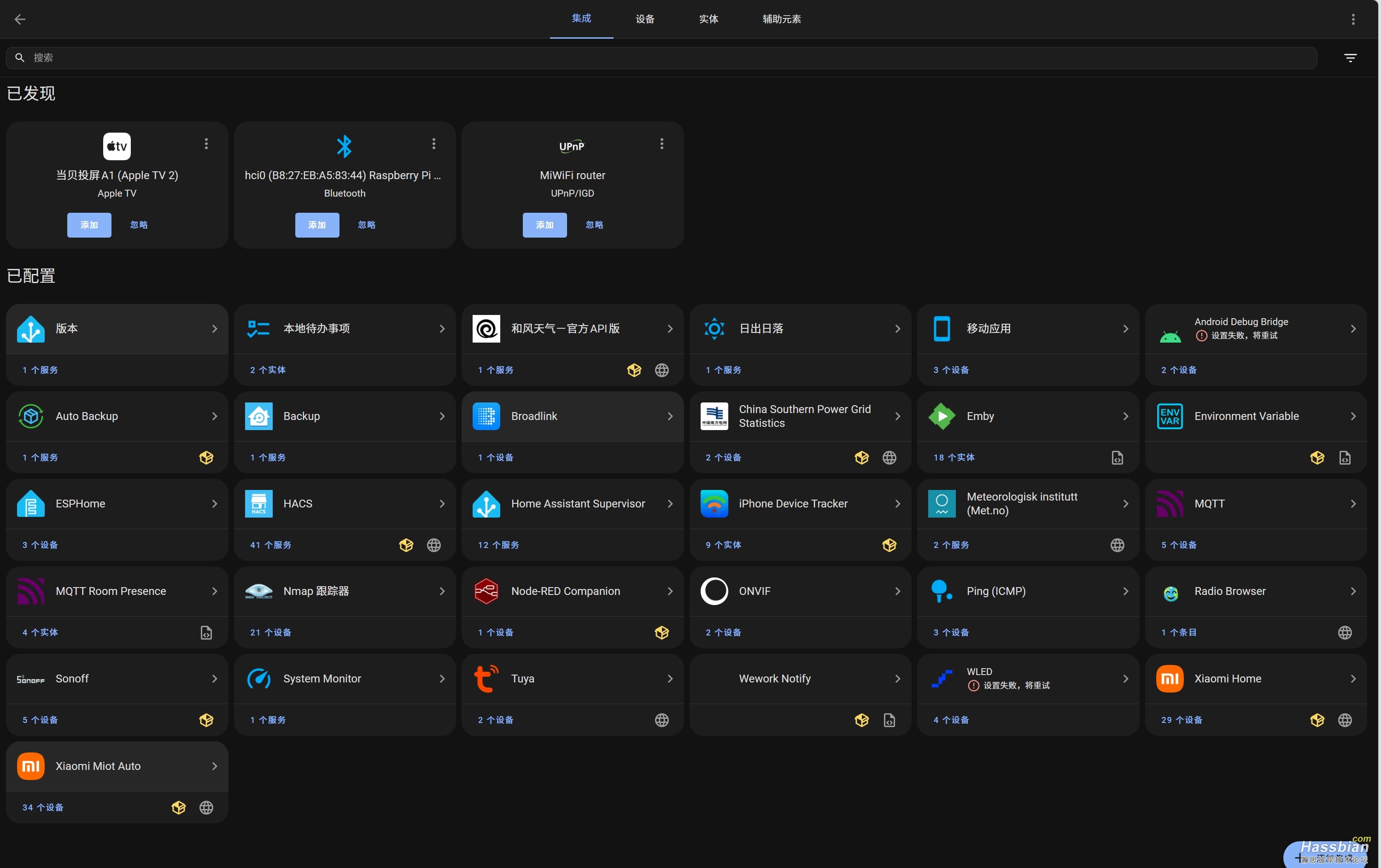Open 移动应用 integration chevron
Image resolution: width=1381 pixels, height=868 pixels.
[1125, 328]
